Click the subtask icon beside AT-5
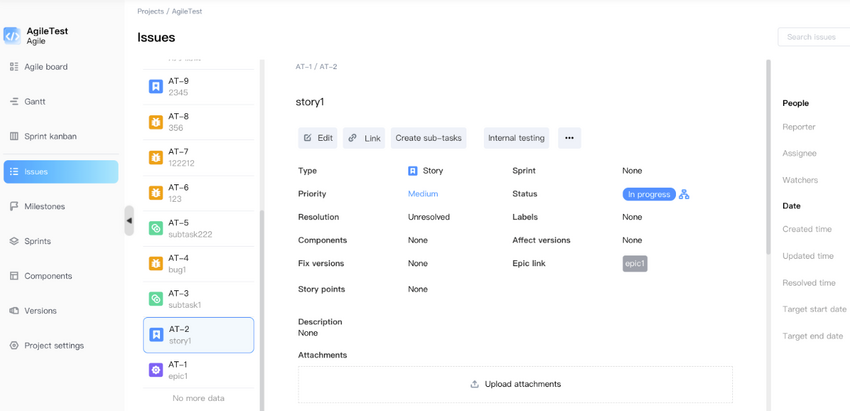The width and height of the screenshot is (850, 411). pyautogui.click(x=156, y=228)
